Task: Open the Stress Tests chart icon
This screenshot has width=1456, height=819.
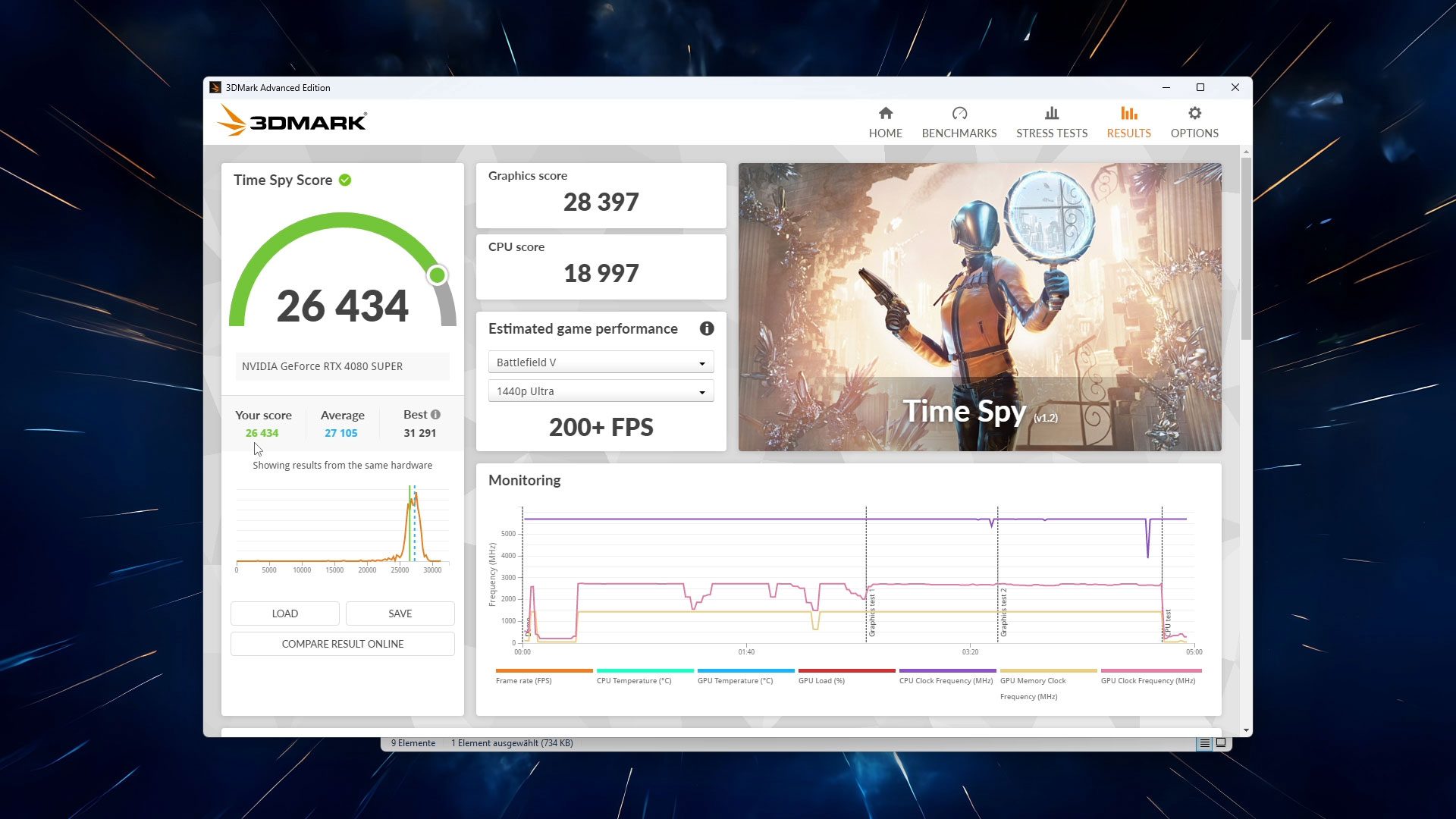Action: [1051, 114]
